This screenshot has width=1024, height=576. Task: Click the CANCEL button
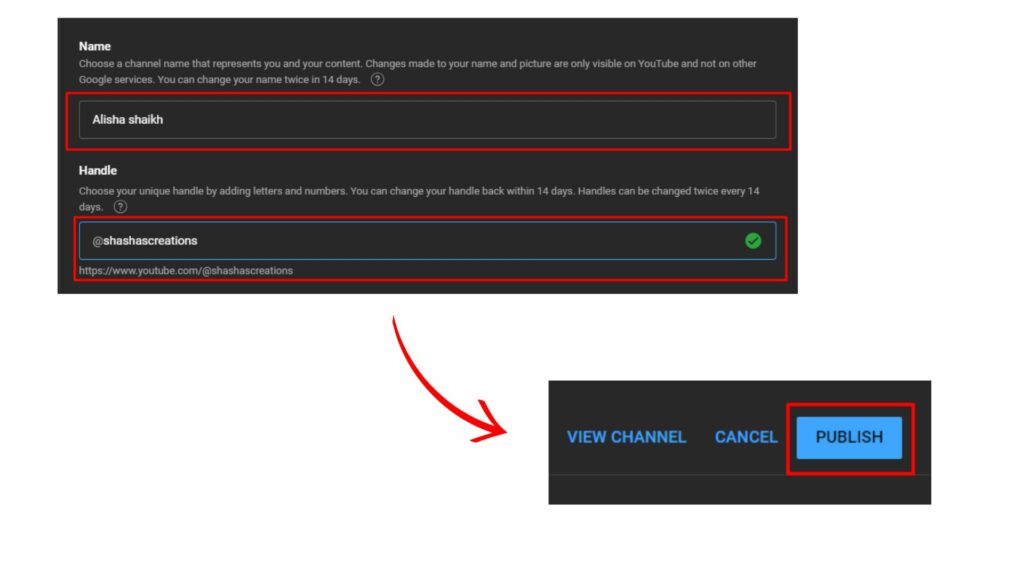(746, 437)
